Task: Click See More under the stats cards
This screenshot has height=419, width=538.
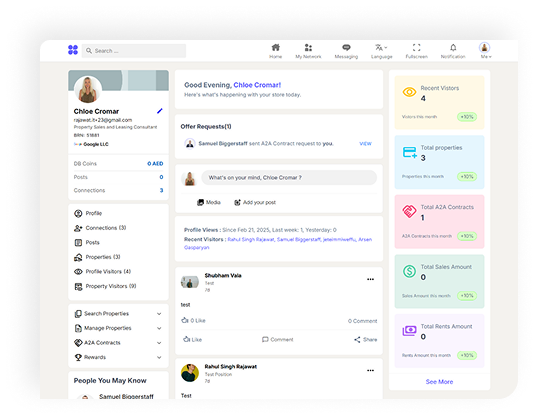Action: [439, 382]
